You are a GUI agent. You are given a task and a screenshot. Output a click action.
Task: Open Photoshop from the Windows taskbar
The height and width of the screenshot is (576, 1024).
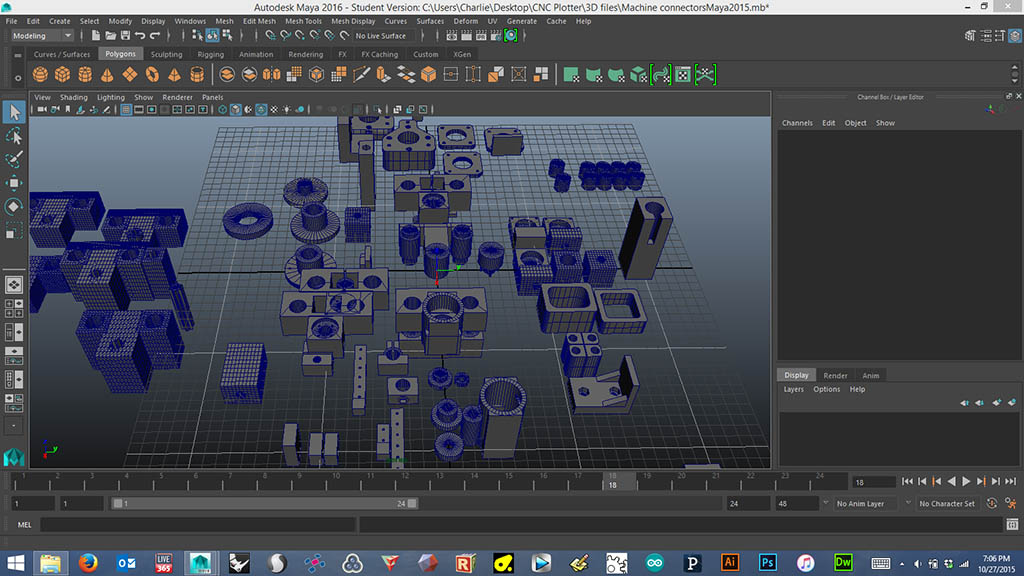768,561
